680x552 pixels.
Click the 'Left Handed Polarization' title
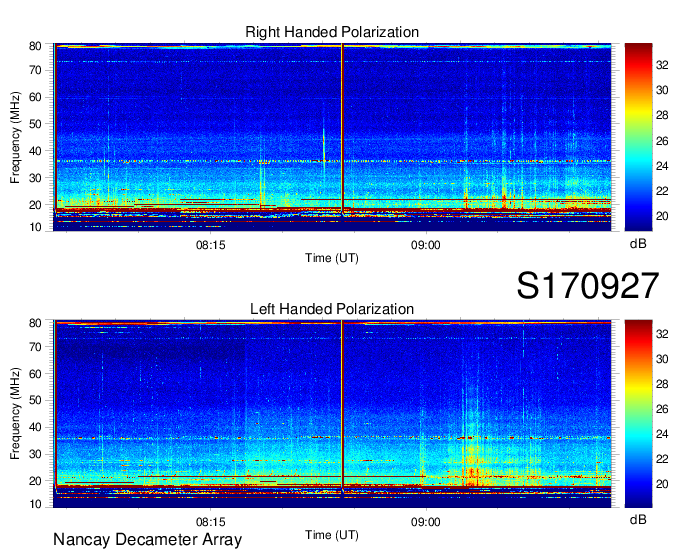[x=332, y=309]
